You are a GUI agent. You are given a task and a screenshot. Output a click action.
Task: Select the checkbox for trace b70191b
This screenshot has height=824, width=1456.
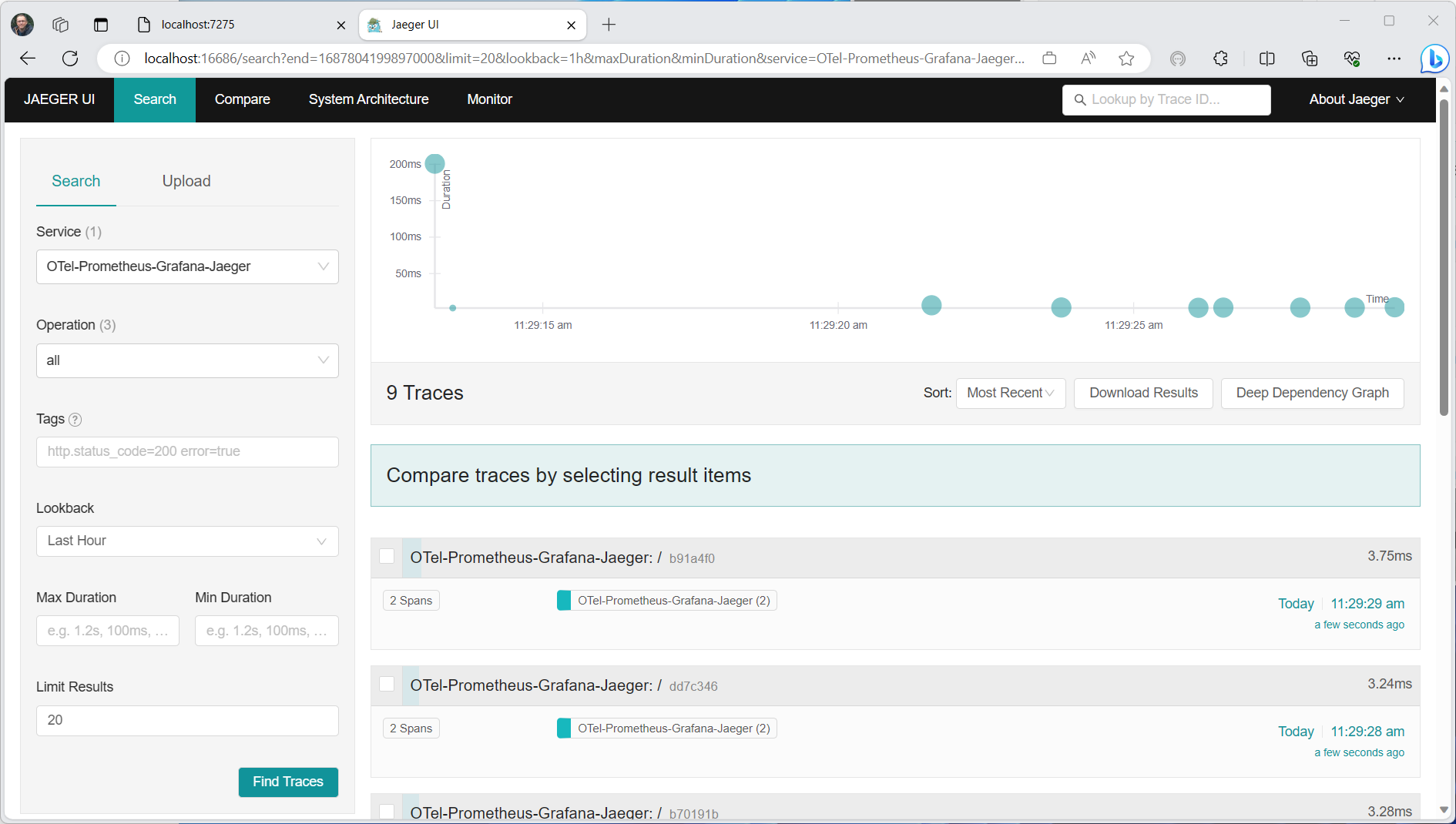click(x=387, y=812)
